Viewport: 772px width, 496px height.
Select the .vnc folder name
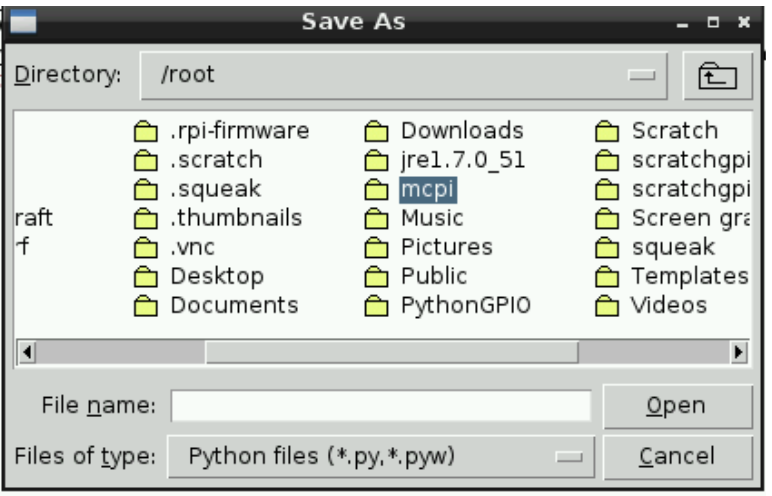coord(192,247)
